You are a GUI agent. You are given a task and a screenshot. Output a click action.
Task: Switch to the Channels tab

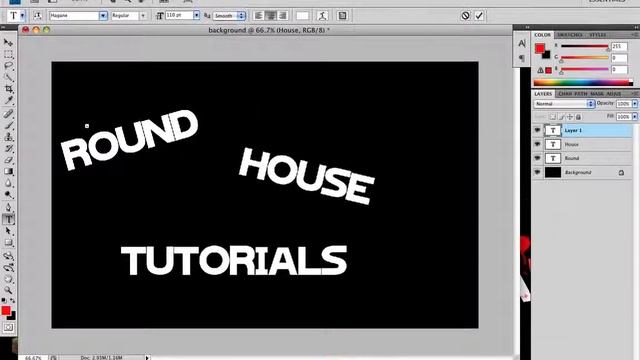coord(565,94)
